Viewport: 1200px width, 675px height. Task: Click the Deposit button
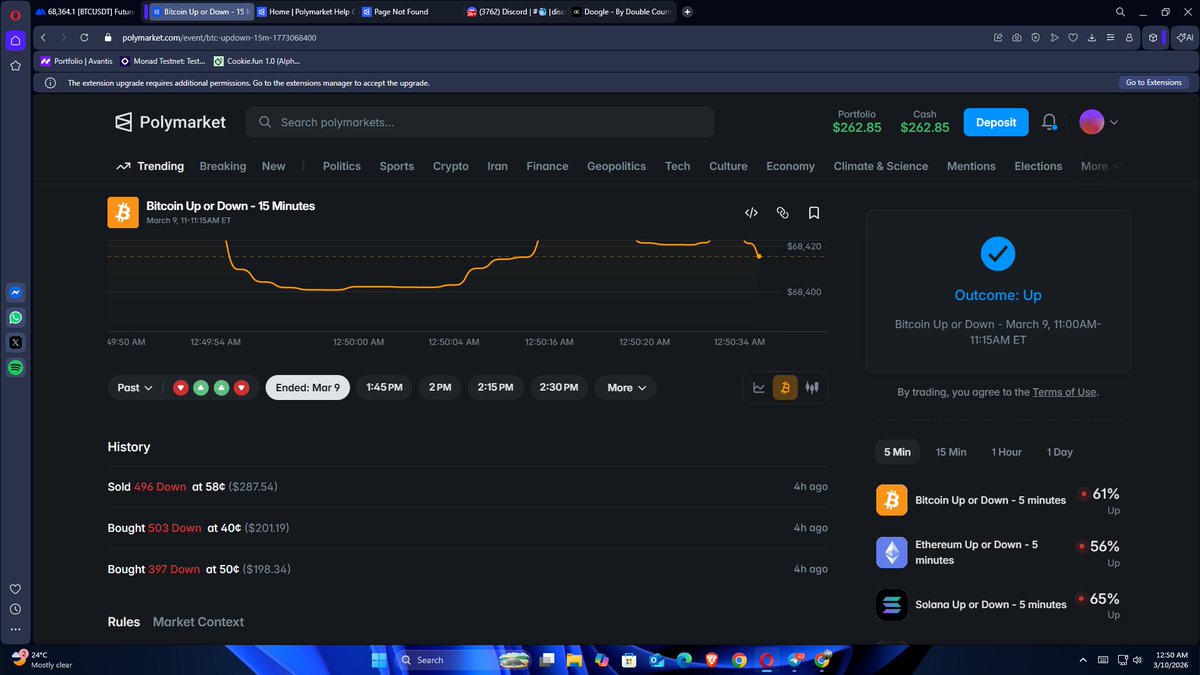(x=996, y=122)
